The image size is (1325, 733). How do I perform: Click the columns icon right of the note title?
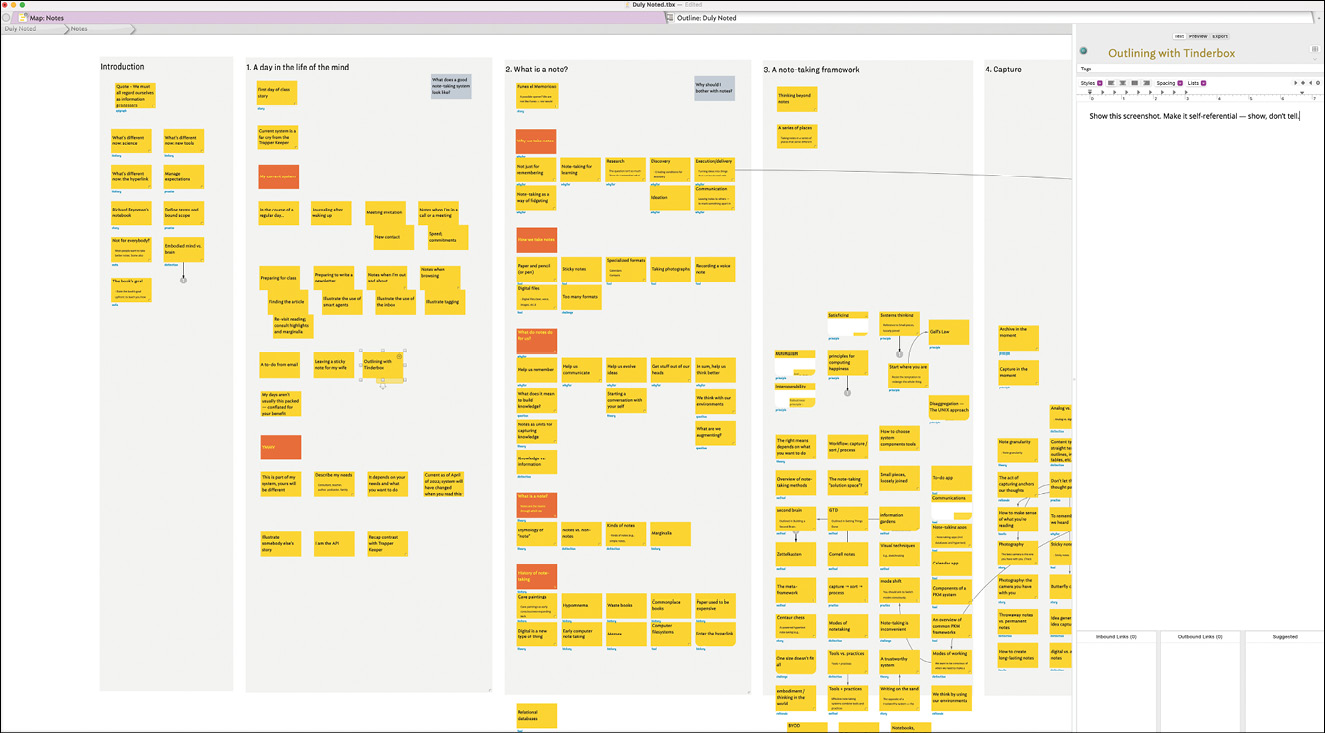1315,49
